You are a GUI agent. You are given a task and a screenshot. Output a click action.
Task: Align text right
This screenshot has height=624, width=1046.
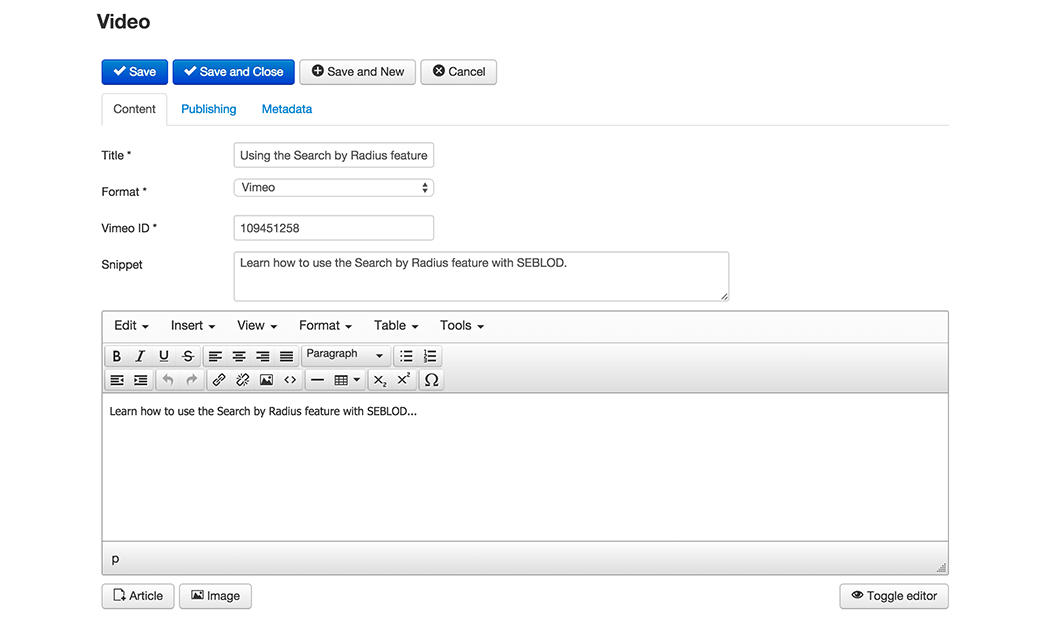coord(263,356)
